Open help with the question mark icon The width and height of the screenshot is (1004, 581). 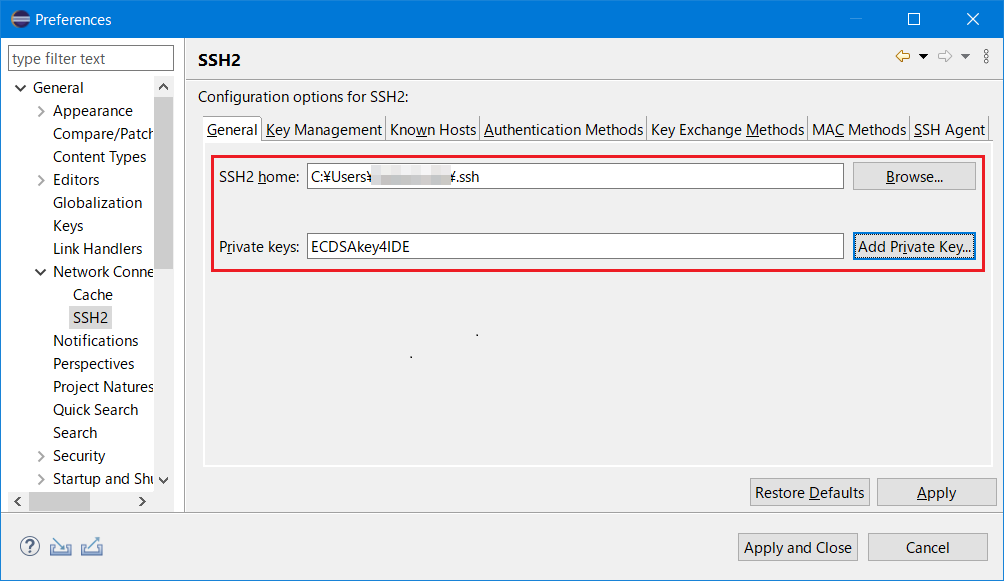coord(28,546)
